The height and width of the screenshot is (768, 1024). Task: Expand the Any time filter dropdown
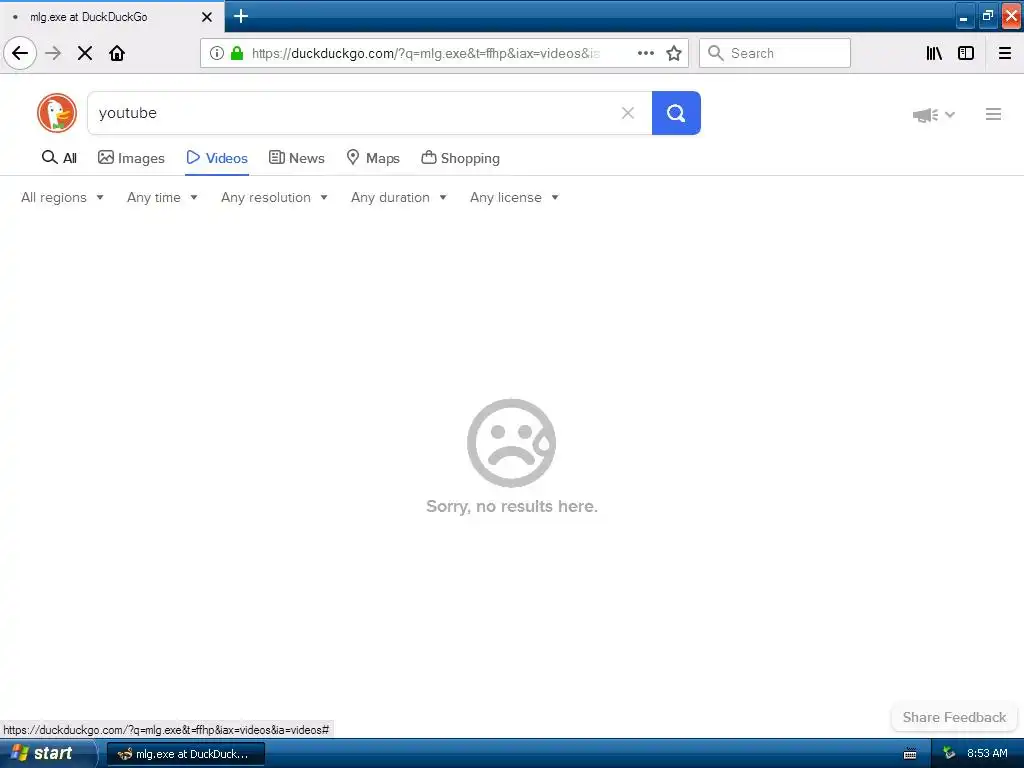point(162,197)
